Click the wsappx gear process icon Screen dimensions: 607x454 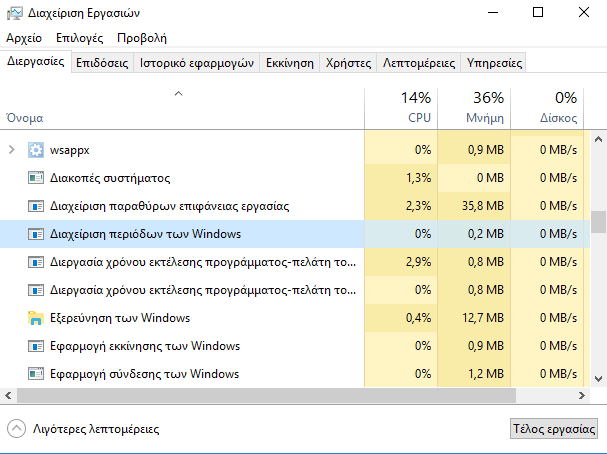pos(36,150)
